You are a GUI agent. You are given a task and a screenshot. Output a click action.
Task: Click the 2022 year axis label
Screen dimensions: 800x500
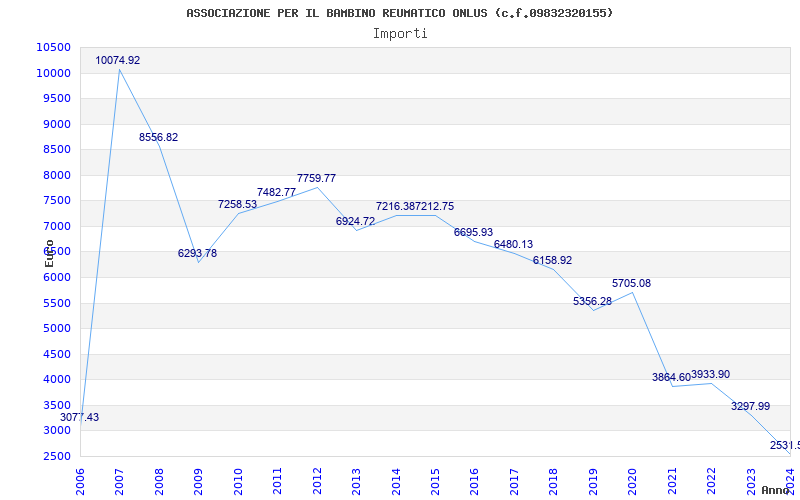tap(712, 481)
